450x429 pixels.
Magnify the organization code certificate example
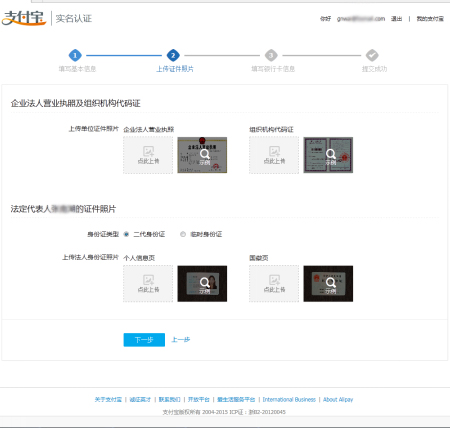click(328, 155)
